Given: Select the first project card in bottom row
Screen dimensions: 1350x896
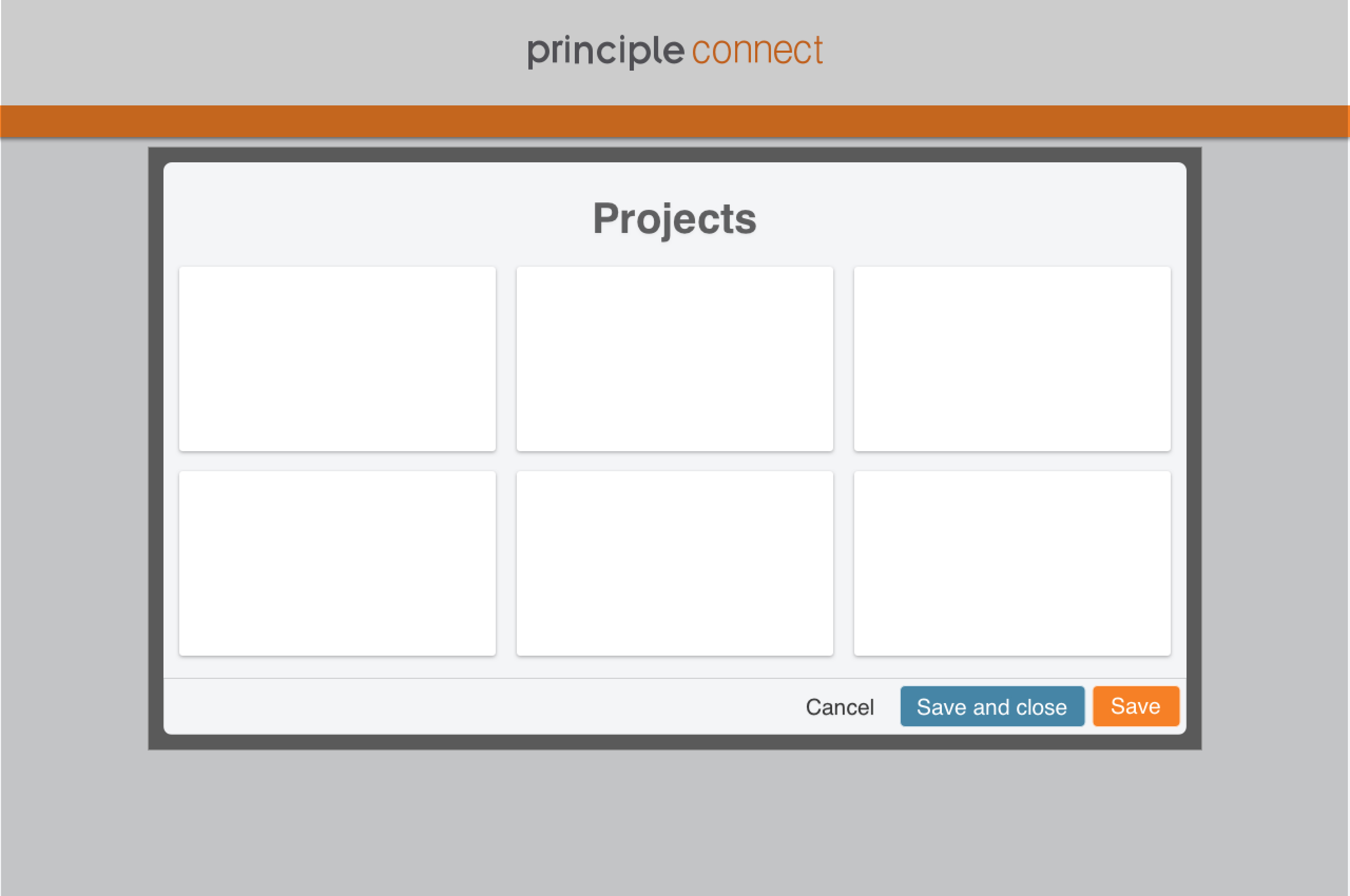Looking at the screenshot, I should point(337,563).
